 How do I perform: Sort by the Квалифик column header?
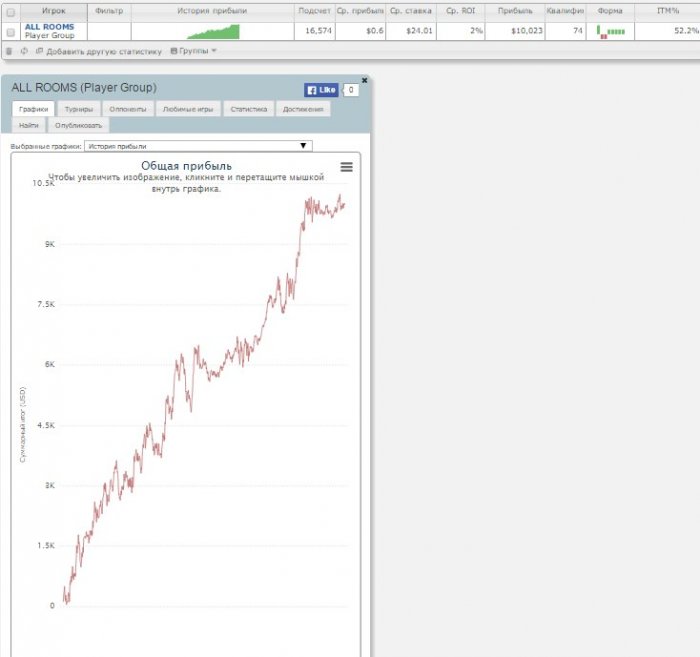(x=565, y=11)
